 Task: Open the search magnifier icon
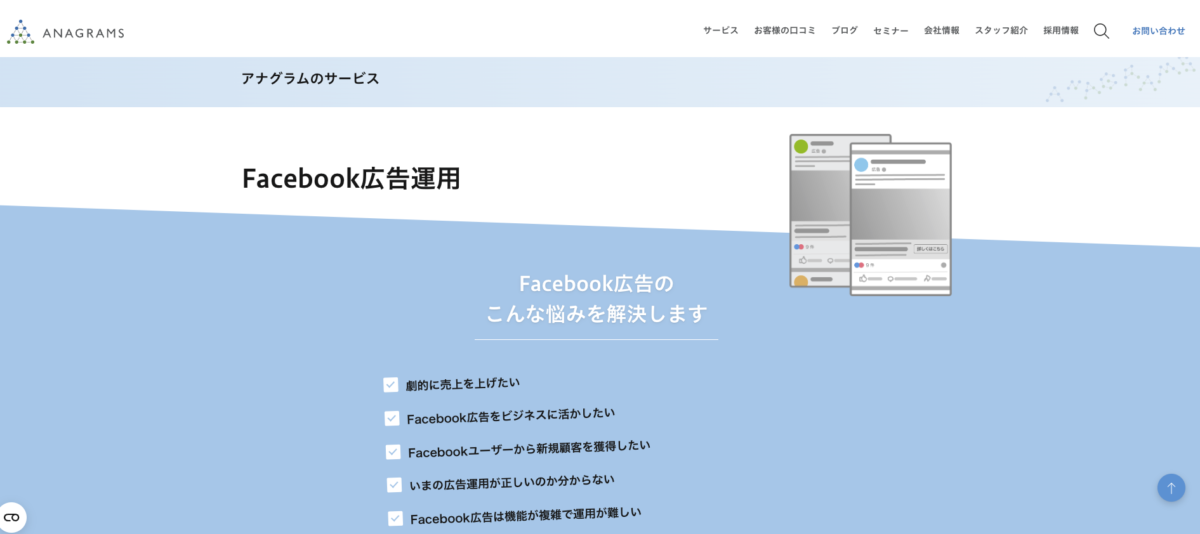(1101, 31)
